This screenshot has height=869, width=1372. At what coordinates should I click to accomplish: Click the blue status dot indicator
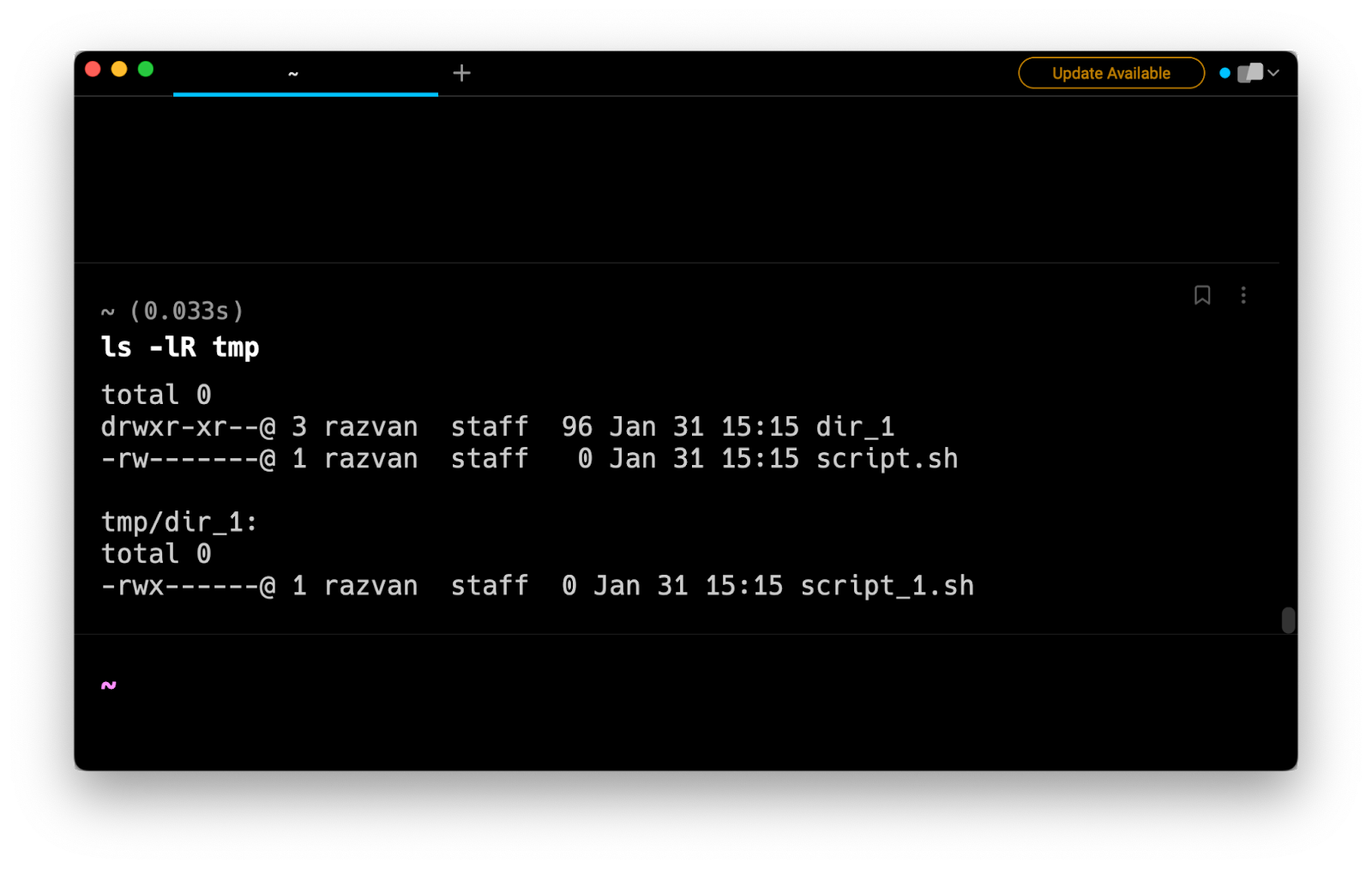tap(1225, 73)
